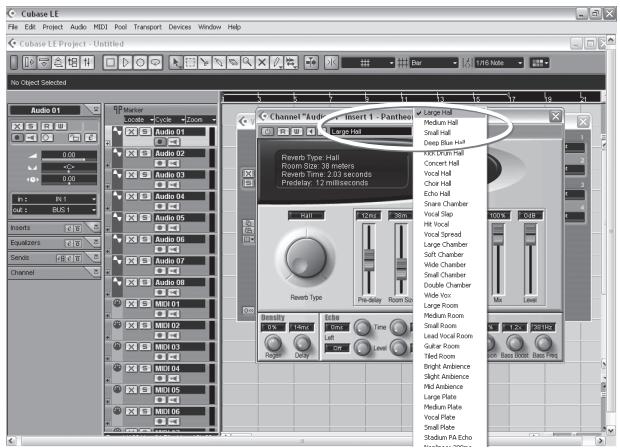
Task: Click the Show Info Line toolbar icon
Action: (44, 62)
